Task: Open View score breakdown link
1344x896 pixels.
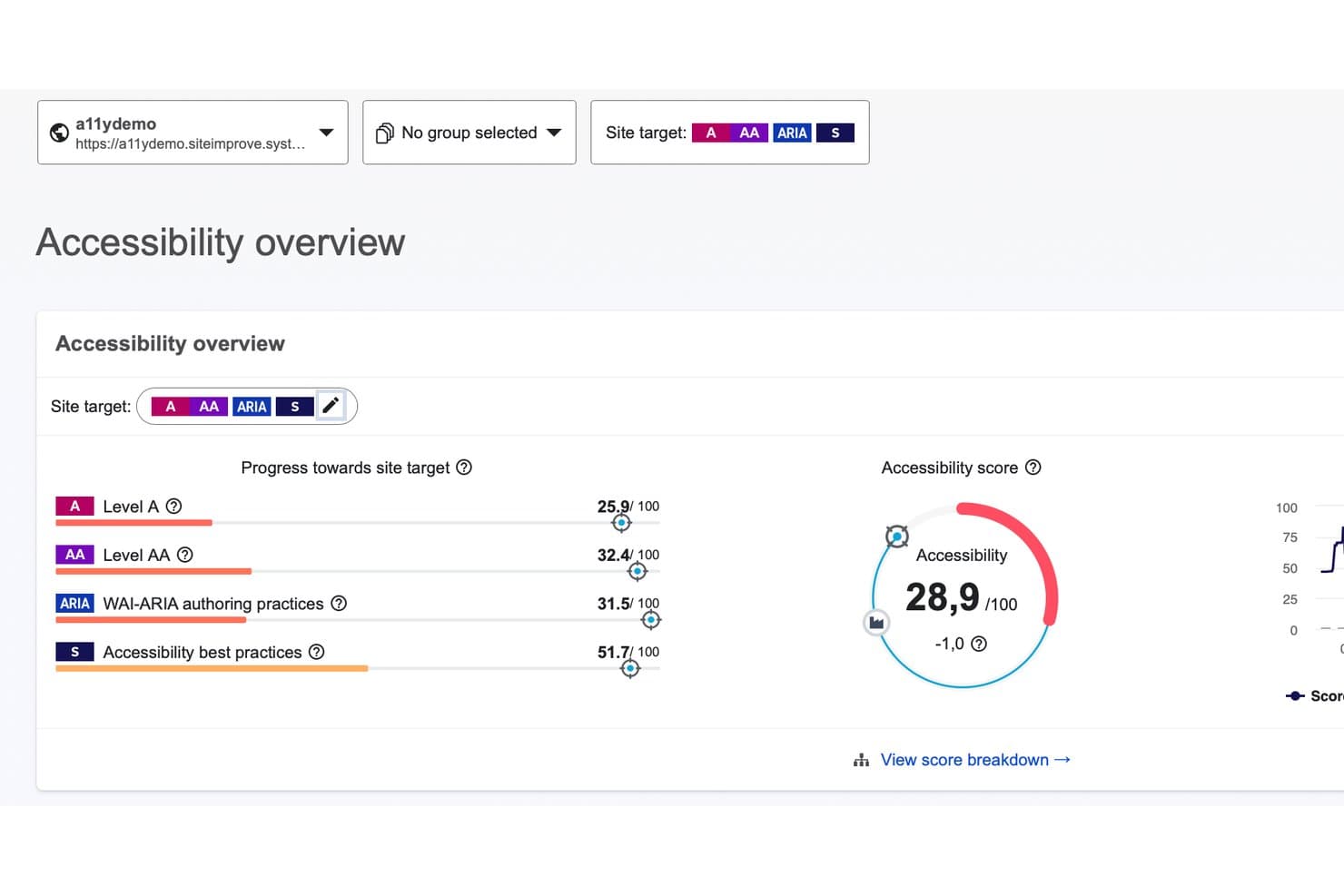Action: tap(975, 760)
